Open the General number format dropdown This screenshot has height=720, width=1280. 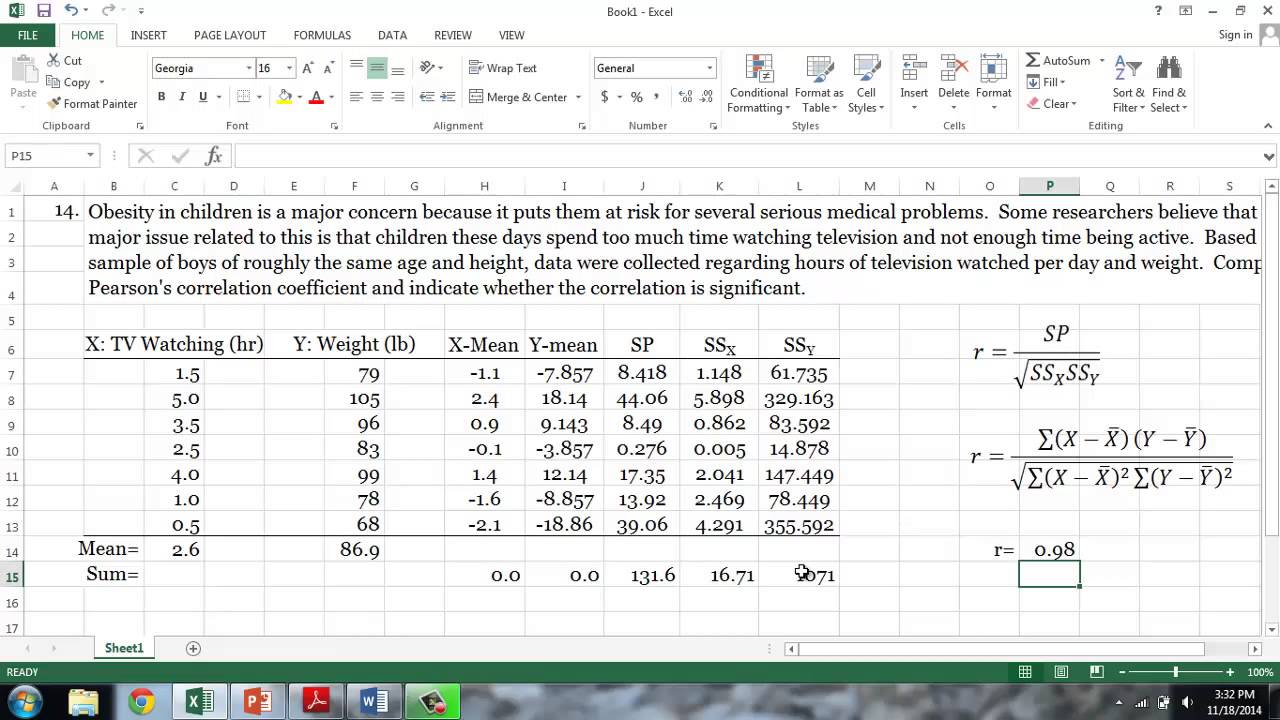click(710, 68)
